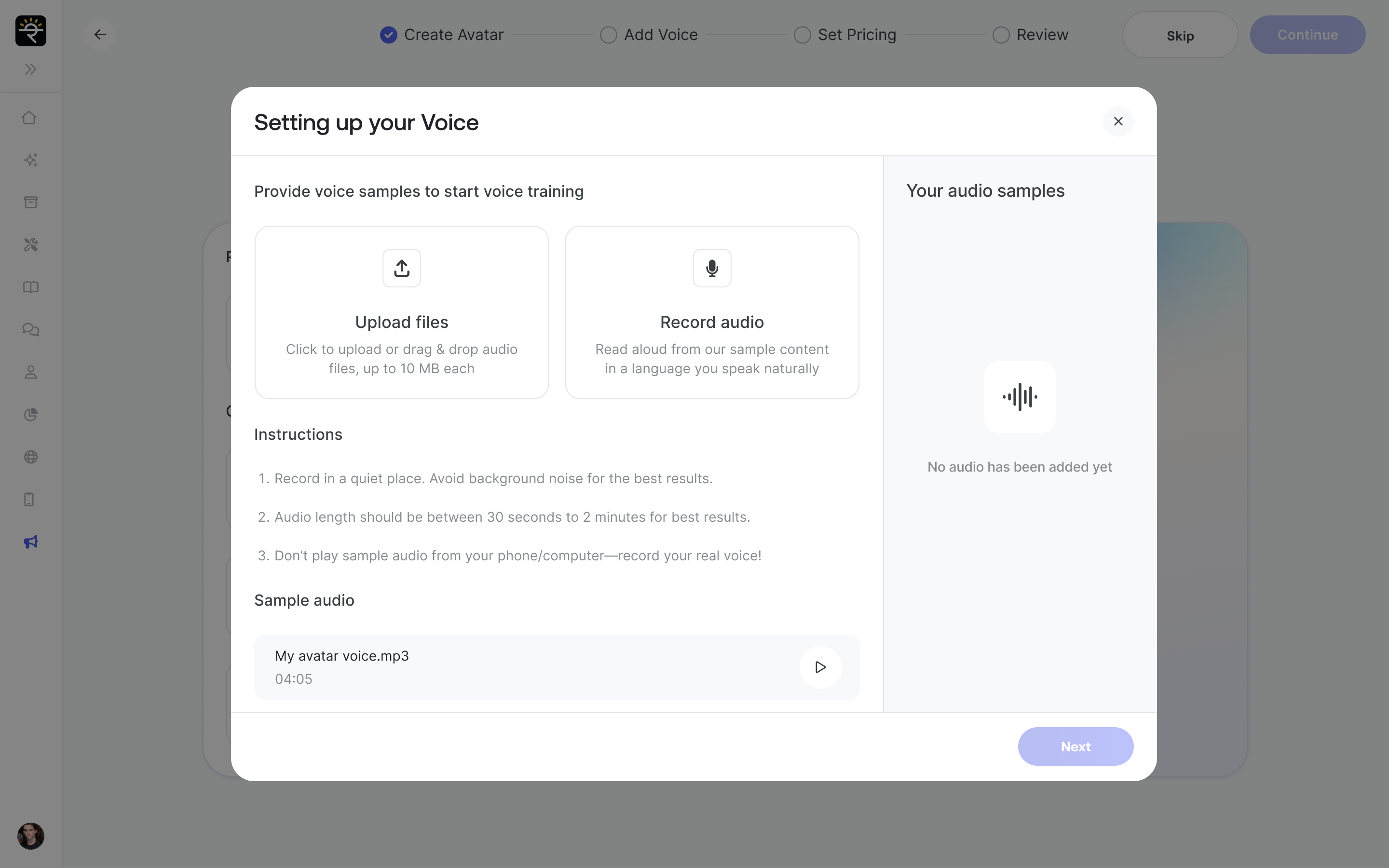
Task: Open the globe sidebar icon
Action: point(30,457)
